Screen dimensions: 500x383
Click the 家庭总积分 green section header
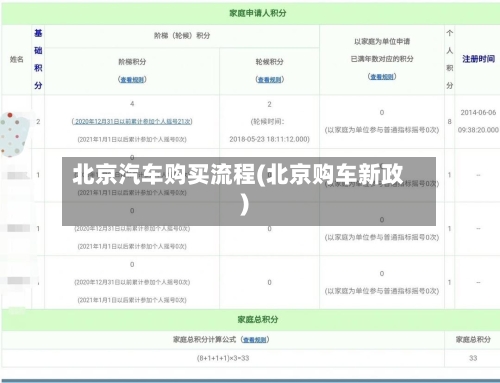click(258, 320)
